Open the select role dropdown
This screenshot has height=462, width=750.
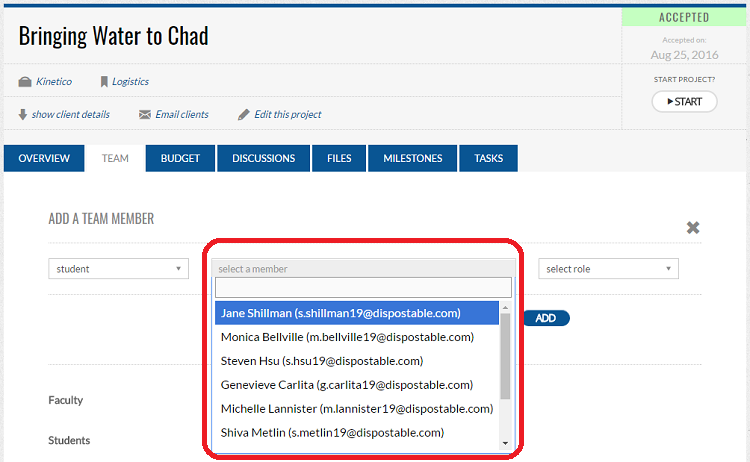(x=608, y=269)
